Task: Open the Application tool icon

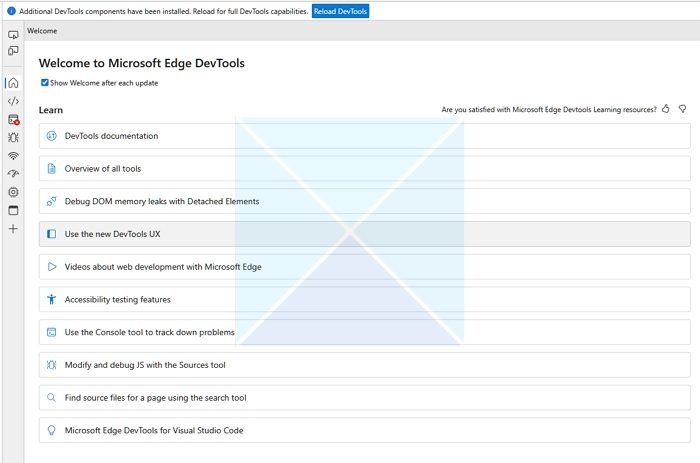Action: [13, 210]
